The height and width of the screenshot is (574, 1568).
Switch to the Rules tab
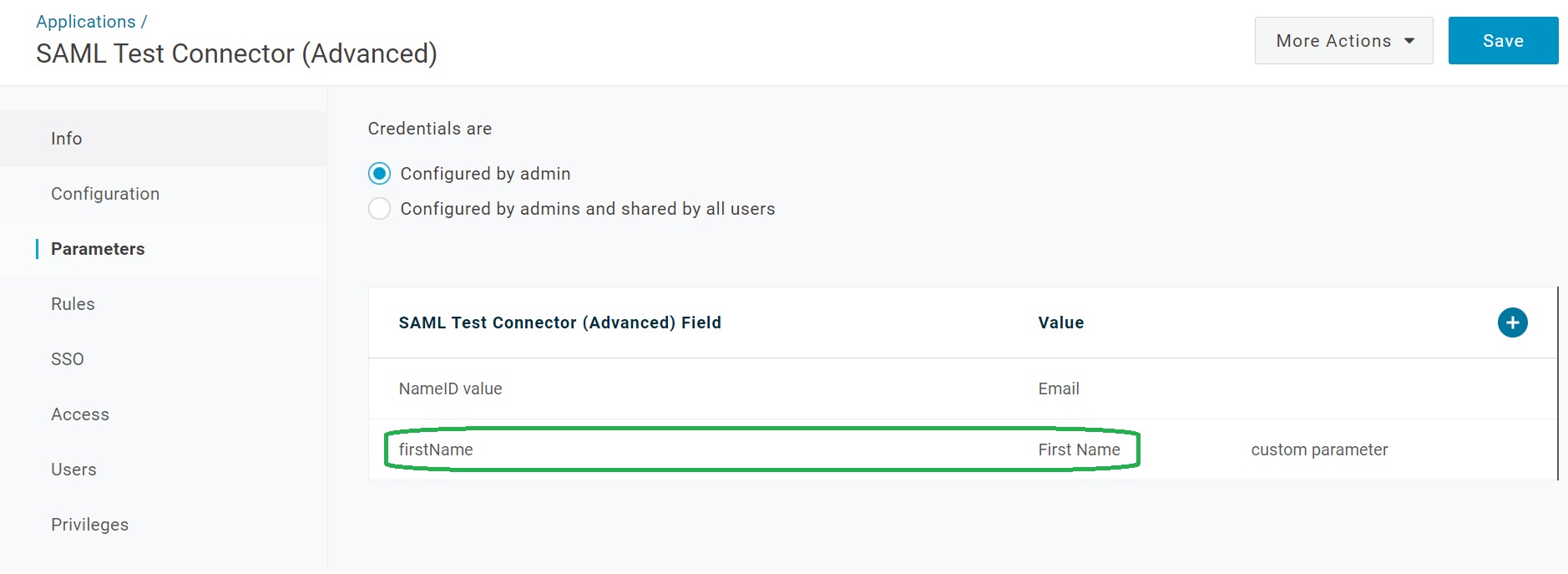pyautogui.click(x=73, y=304)
